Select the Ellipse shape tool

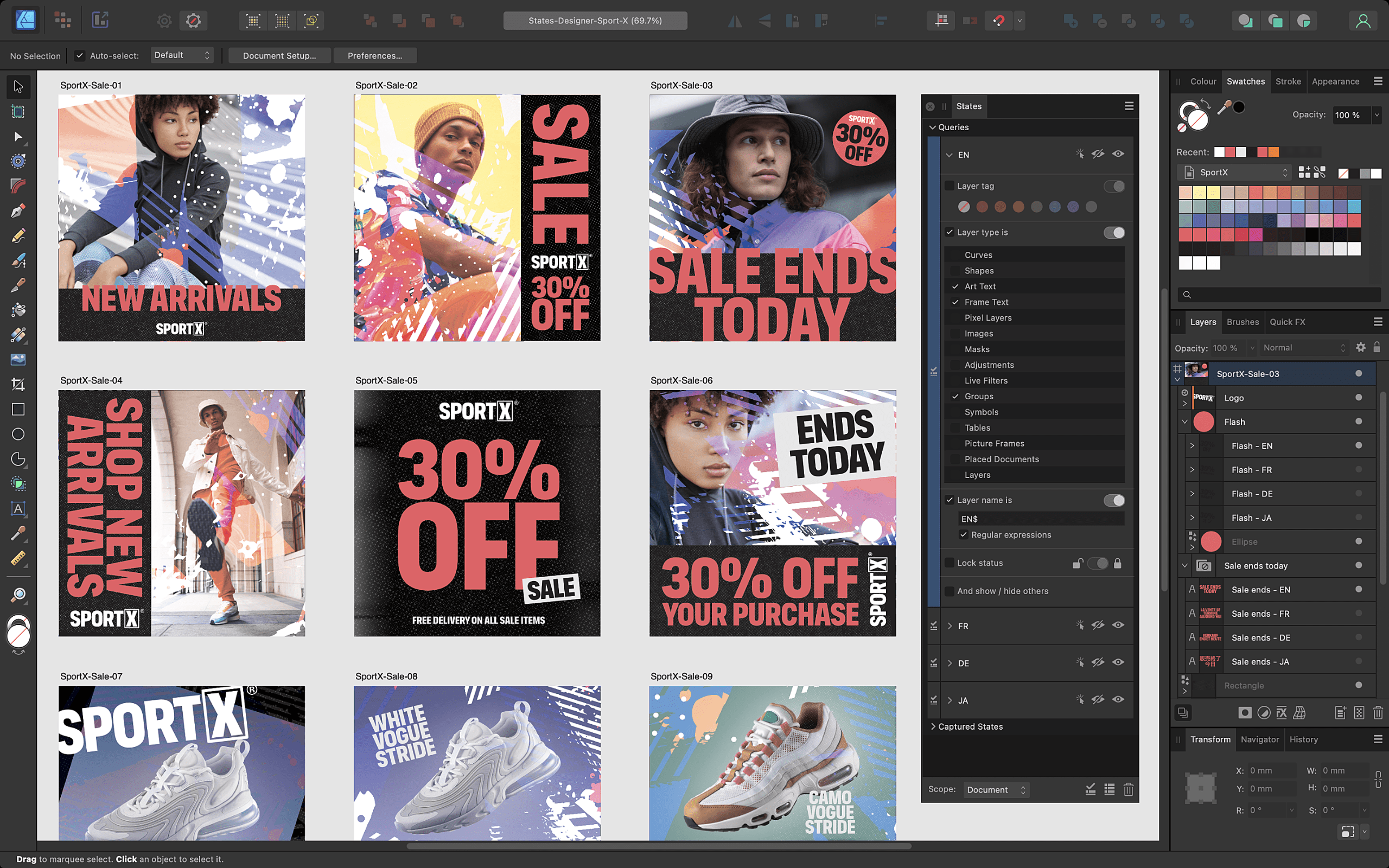pyautogui.click(x=18, y=434)
